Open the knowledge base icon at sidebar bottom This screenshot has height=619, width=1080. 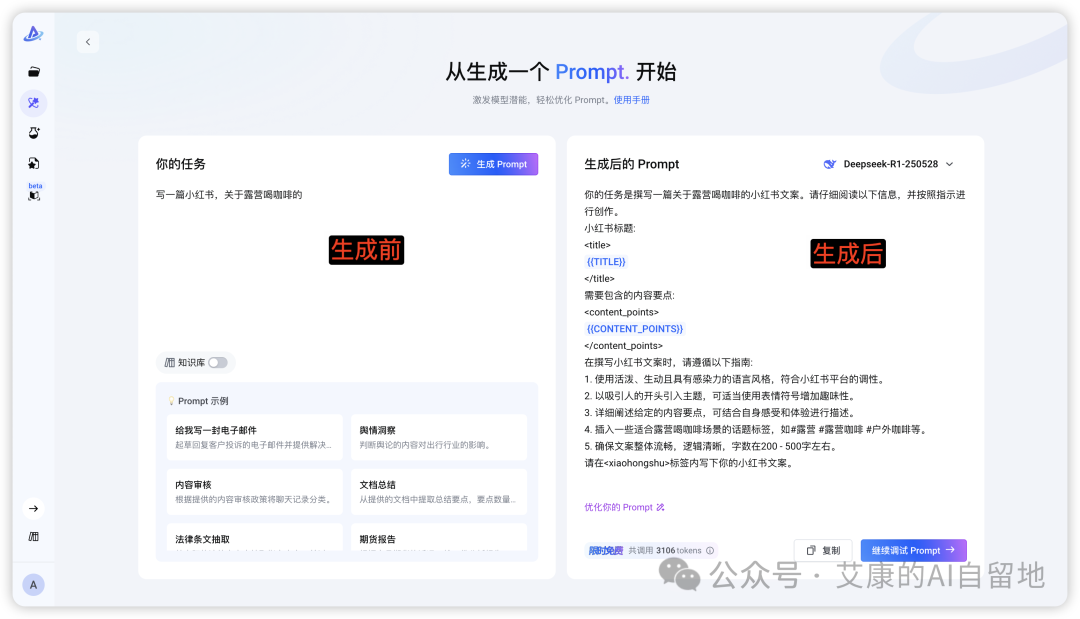[33, 536]
